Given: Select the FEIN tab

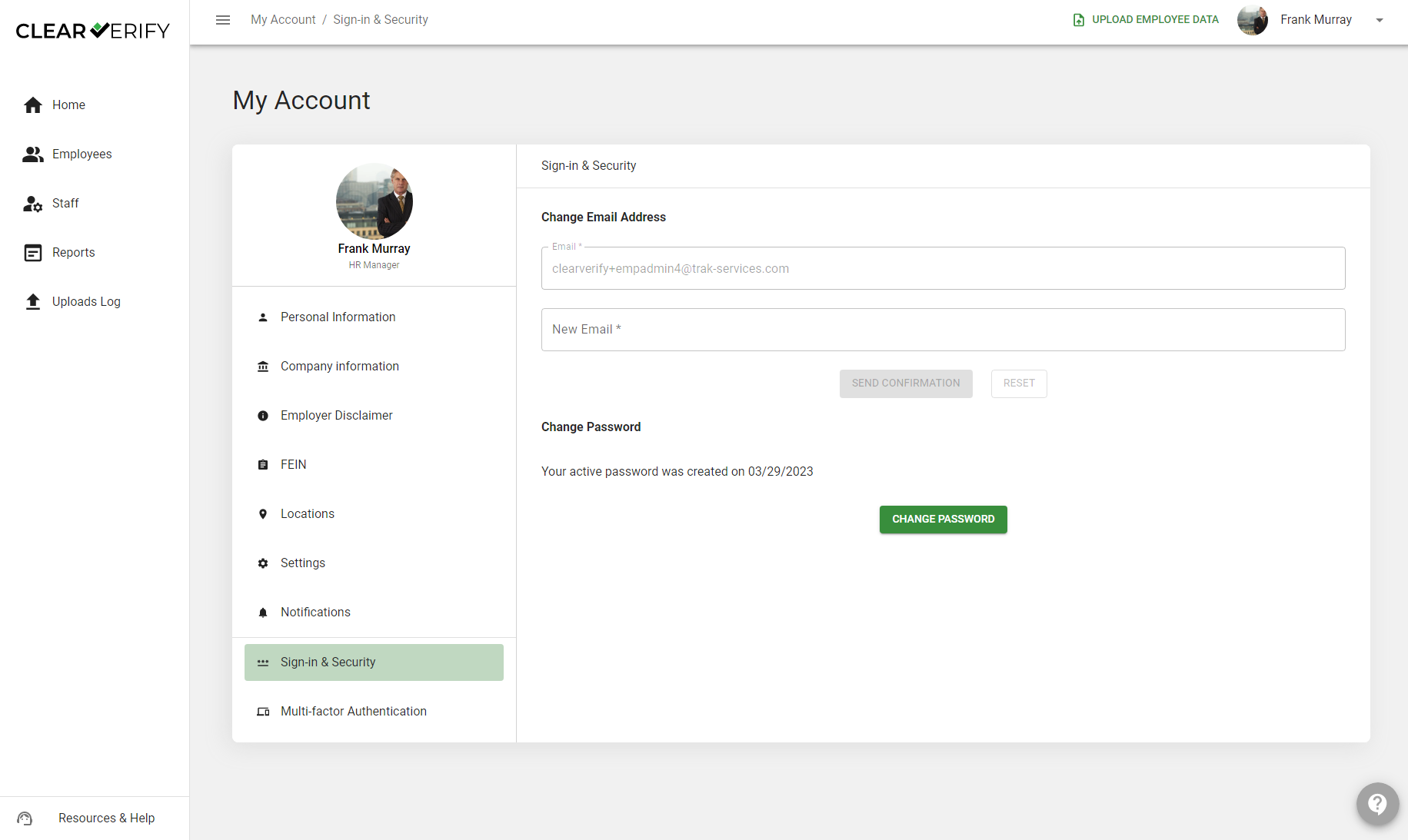Looking at the screenshot, I should [x=374, y=465].
